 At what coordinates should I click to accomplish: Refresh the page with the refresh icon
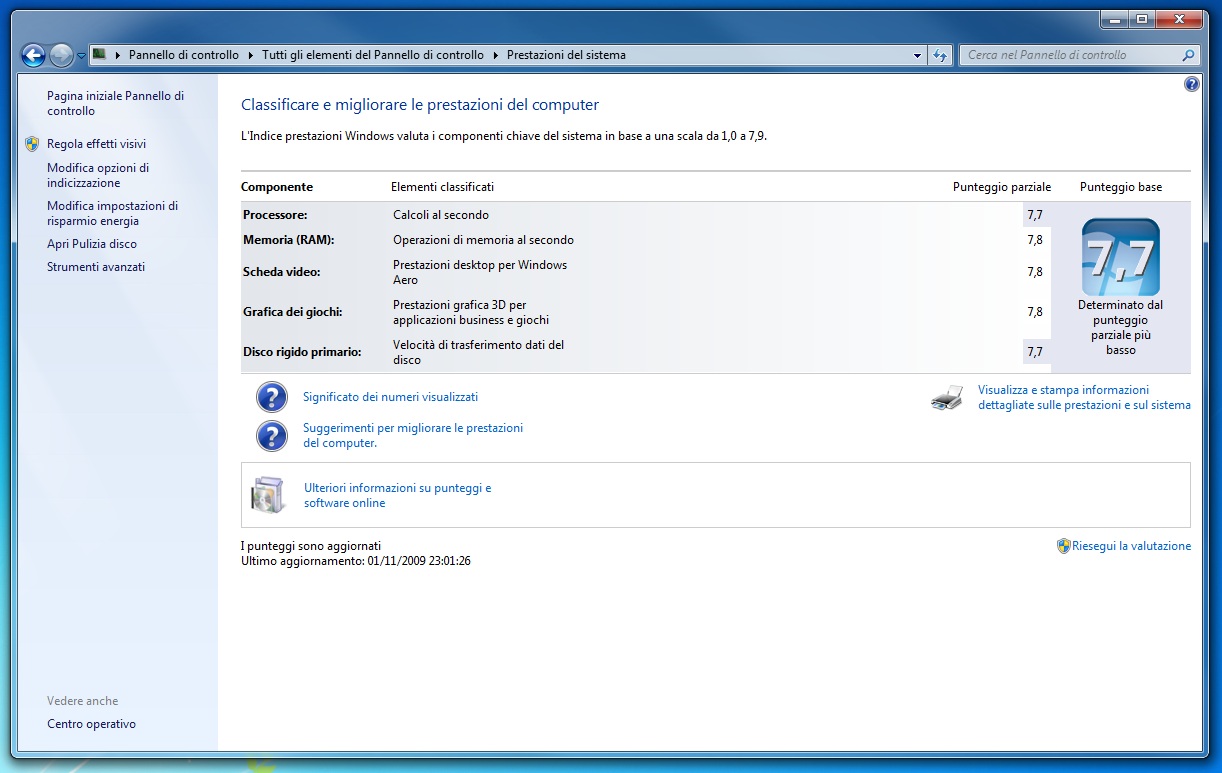pyautogui.click(x=940, y=56)
